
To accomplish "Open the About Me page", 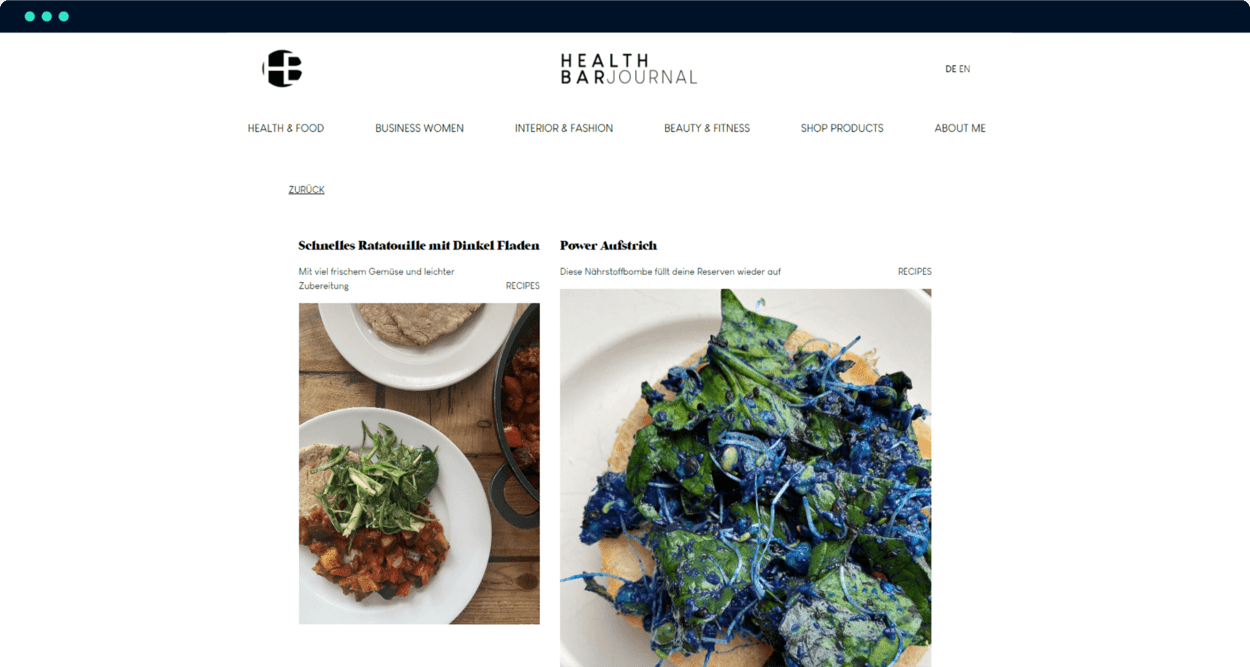I will click(960, 128).
